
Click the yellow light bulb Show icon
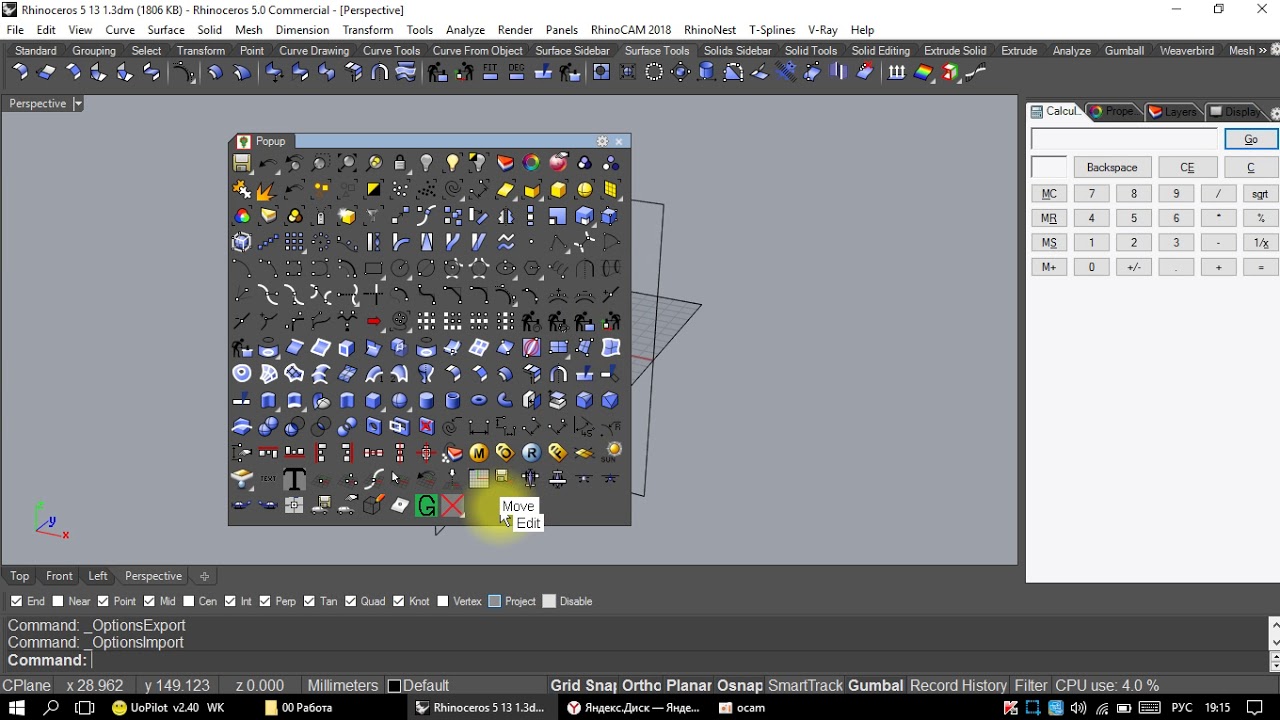pos(453,163)
